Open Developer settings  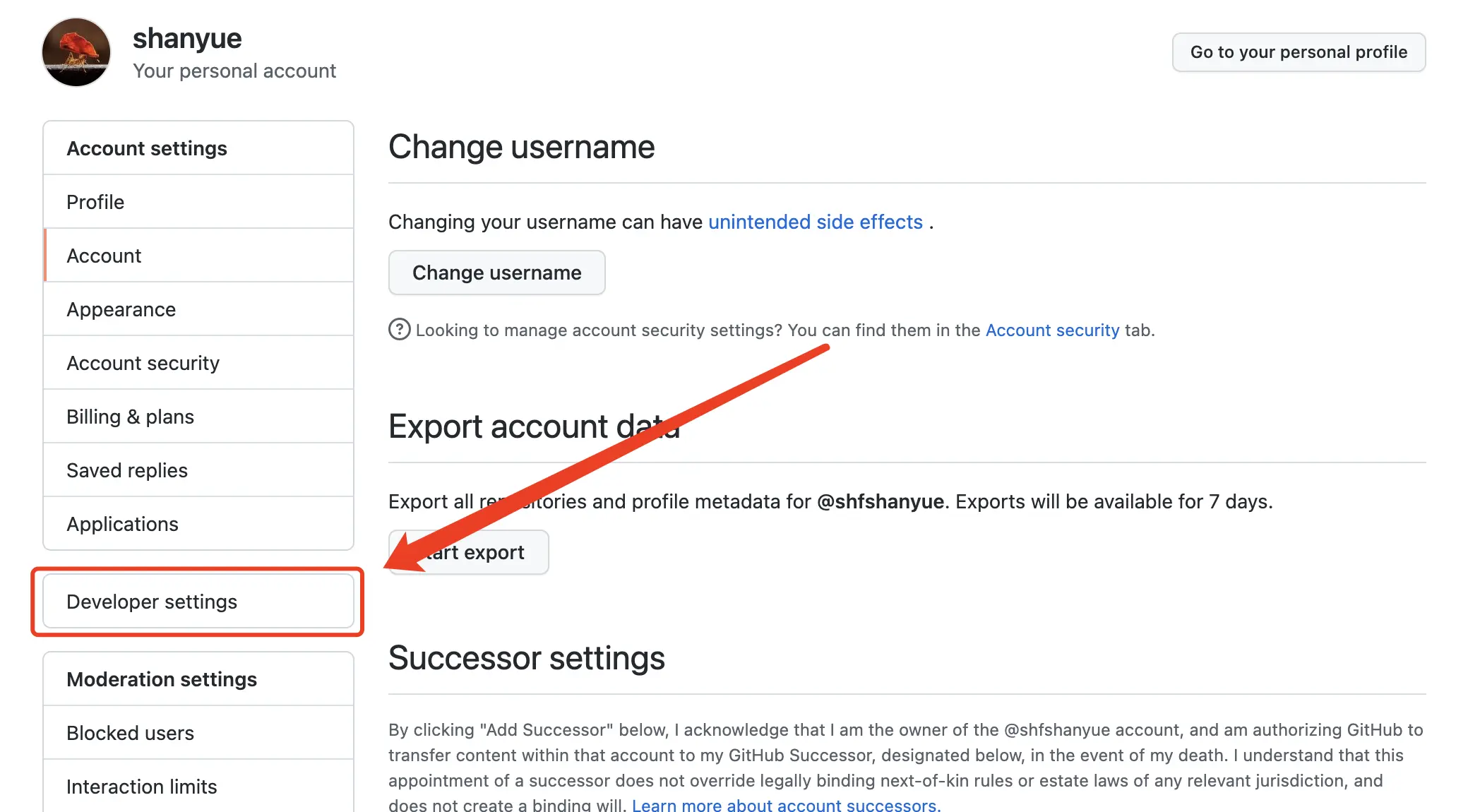(198, 602)
